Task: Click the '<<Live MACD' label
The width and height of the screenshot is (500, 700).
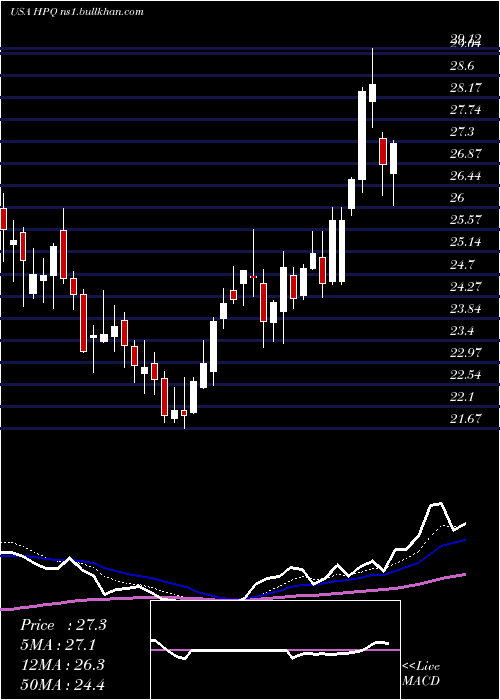Action: coord(421,673)
